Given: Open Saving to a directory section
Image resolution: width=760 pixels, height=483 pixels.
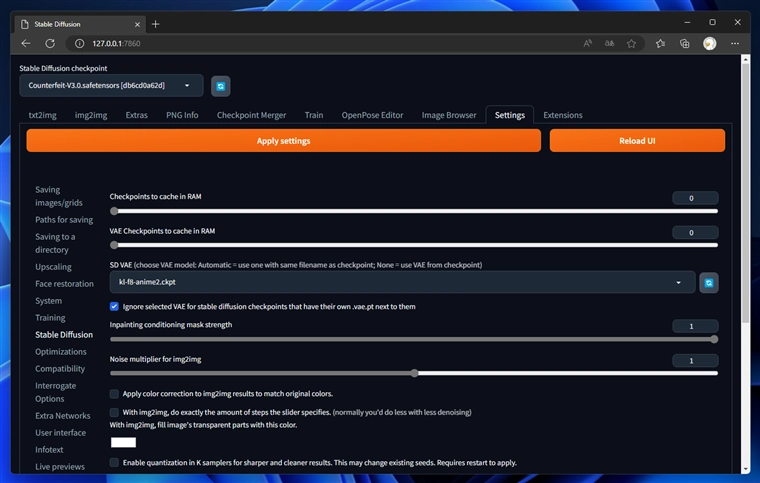Looking at the screenshot, I should click(x=55, y=243).
